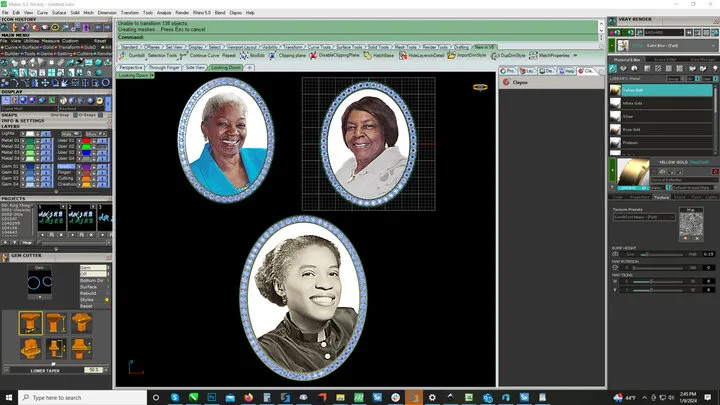Open the render preset Satin blur dropdown
720x405 pixels.
tap(667, 45)
